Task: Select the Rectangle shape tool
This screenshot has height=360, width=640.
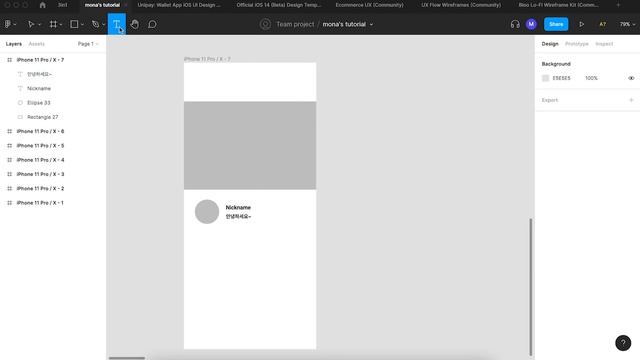Action: coord(74,24)
